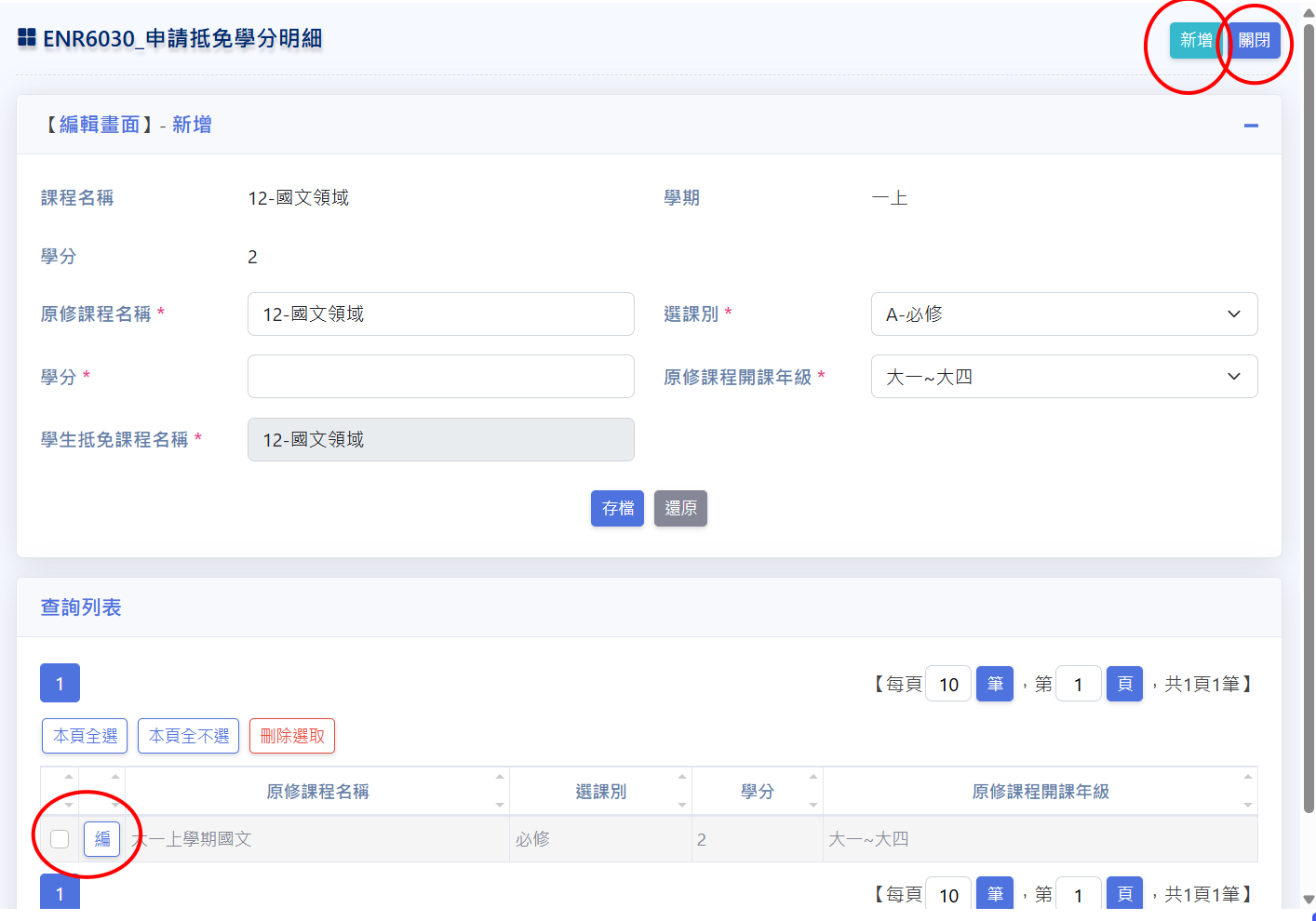
Task: Sort table by 原修課程開課年級 column header
Action: [x=1041, y=792]
